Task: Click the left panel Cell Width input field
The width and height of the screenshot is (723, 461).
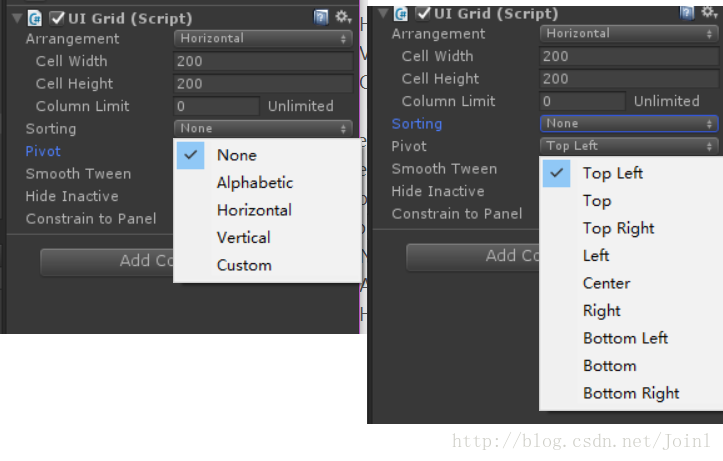Action: coord(263,61)
